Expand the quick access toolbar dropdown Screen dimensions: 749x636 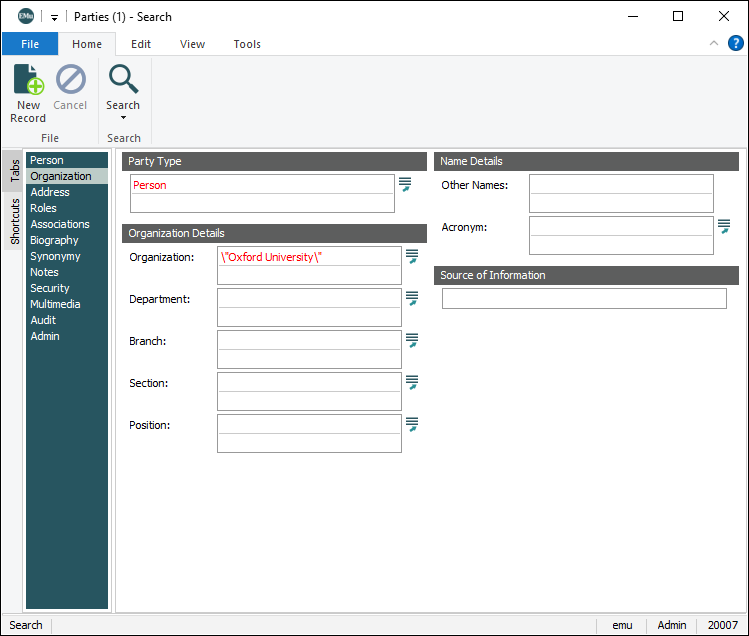pos(54,17)
